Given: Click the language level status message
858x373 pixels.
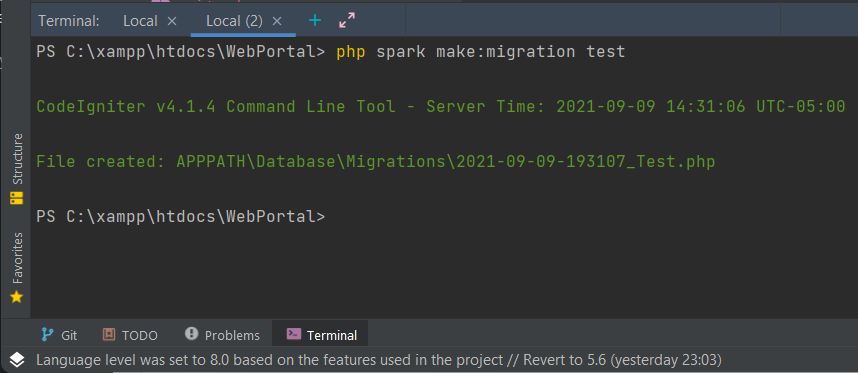Looking at the screenshot, I should [x=379, y=360].
